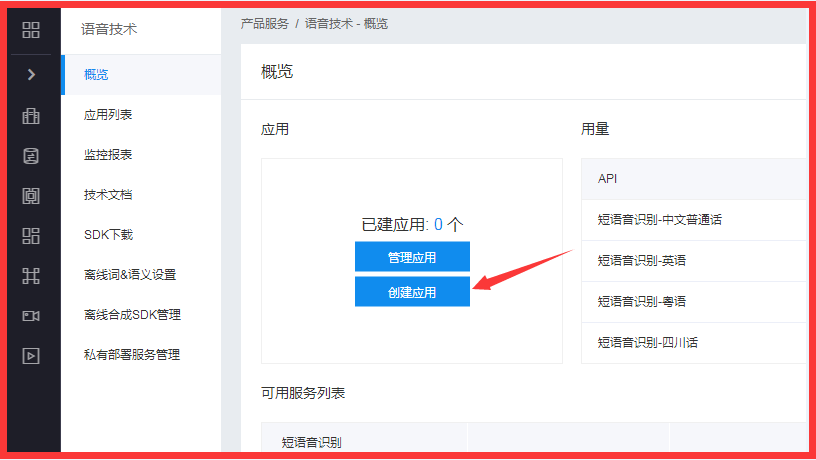Click the 可用服务列表 heading
816x460 pixels.
click(303, 393)
